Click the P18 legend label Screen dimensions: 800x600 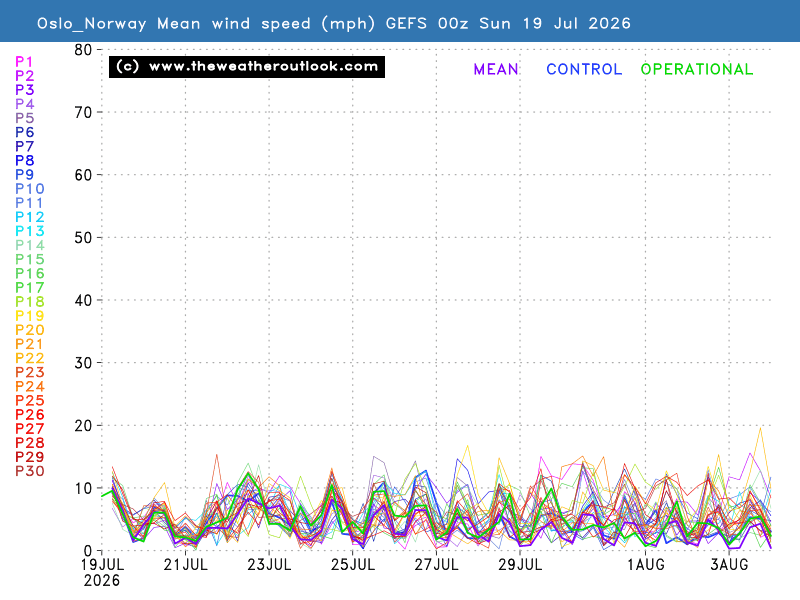pyautogui.click(x=30, y=302)
